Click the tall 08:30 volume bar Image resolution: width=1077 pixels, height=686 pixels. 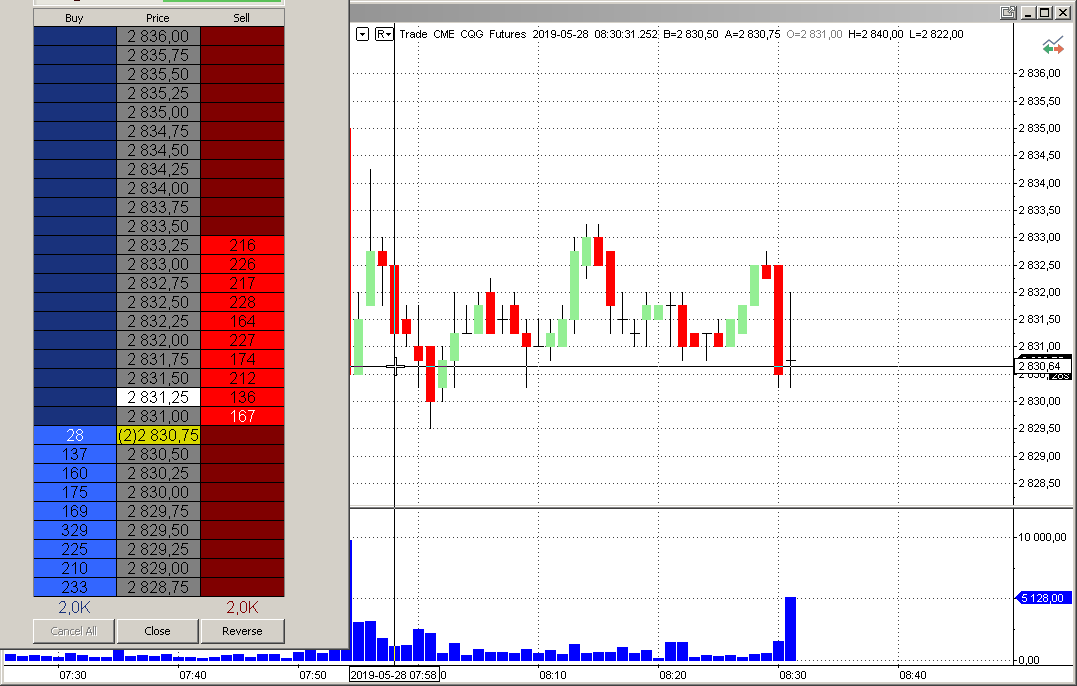coord(791,629)
